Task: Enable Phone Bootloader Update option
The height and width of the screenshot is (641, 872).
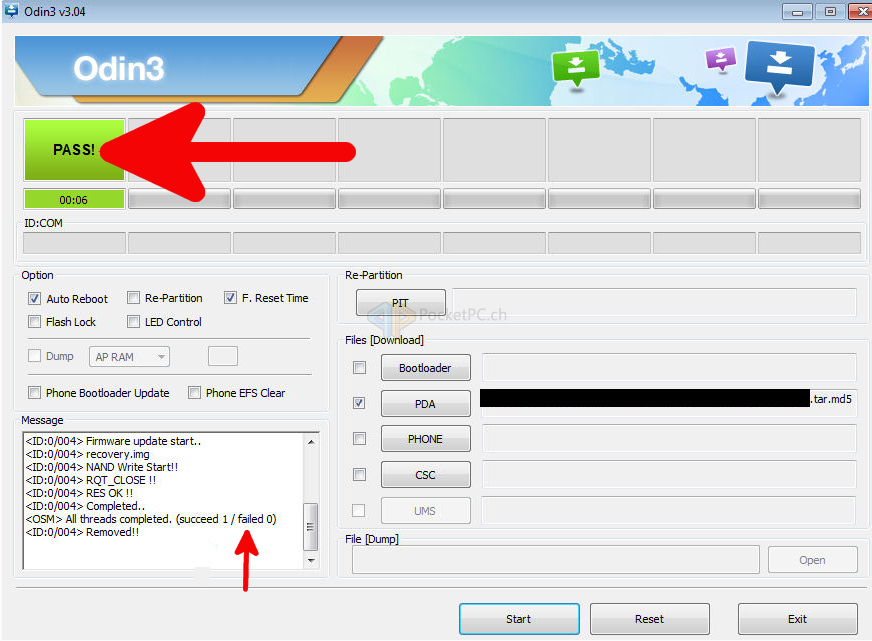Action: point(34,393)
